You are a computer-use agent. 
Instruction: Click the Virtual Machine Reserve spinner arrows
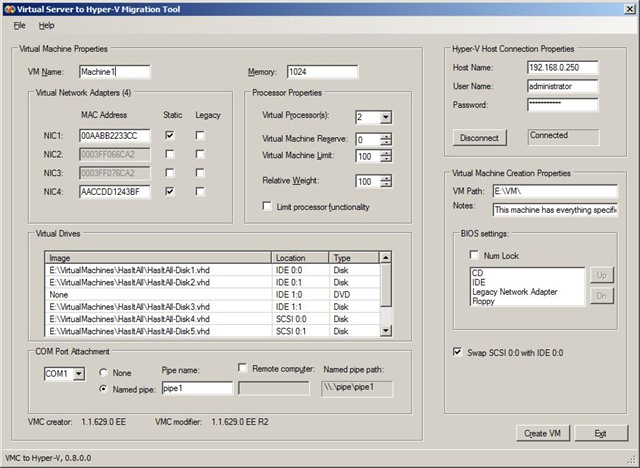coord(386,139)
